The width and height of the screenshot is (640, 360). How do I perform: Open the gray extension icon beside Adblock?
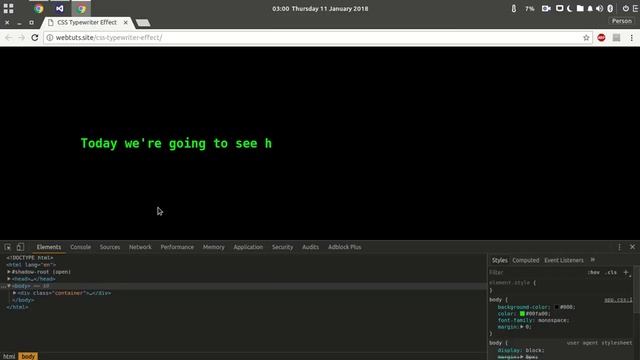tap(616, 38)
